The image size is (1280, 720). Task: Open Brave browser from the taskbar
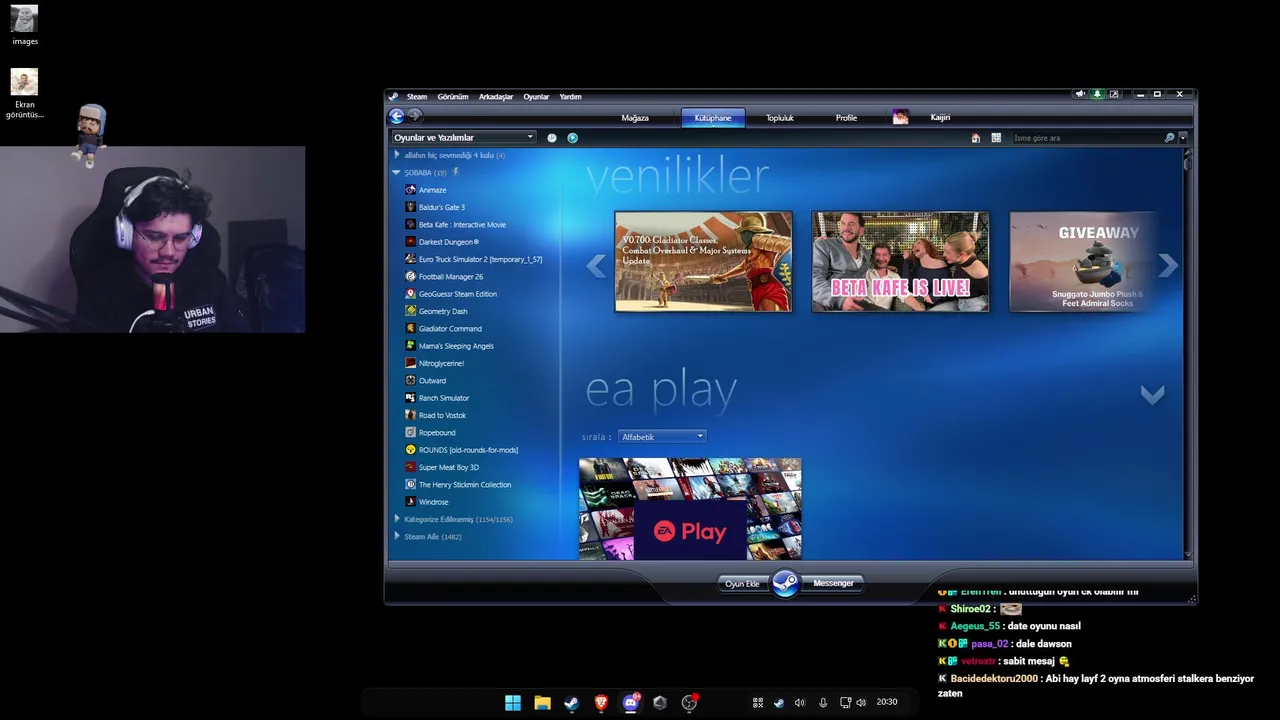pyautogui.click(x=601, y=703)
